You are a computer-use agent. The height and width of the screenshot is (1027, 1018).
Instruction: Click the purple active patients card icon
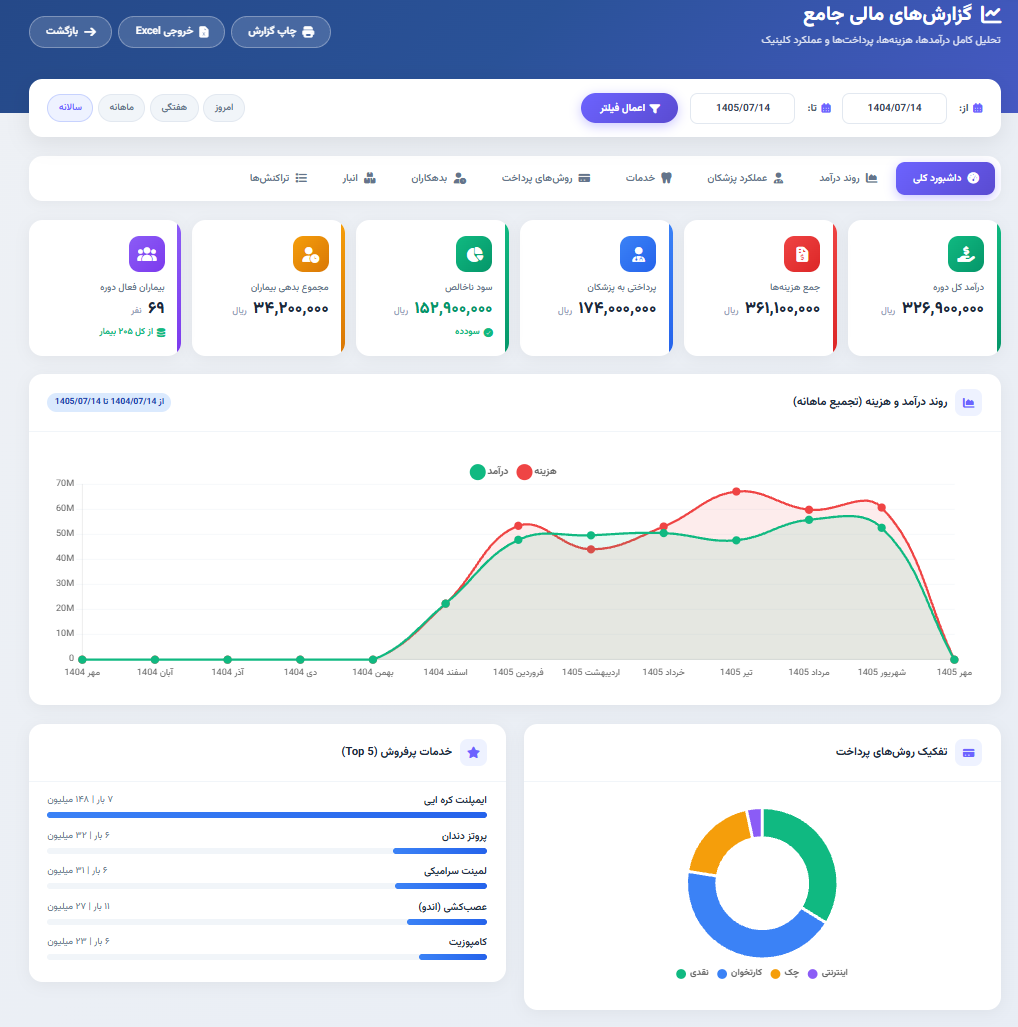(x=147, y=254)
